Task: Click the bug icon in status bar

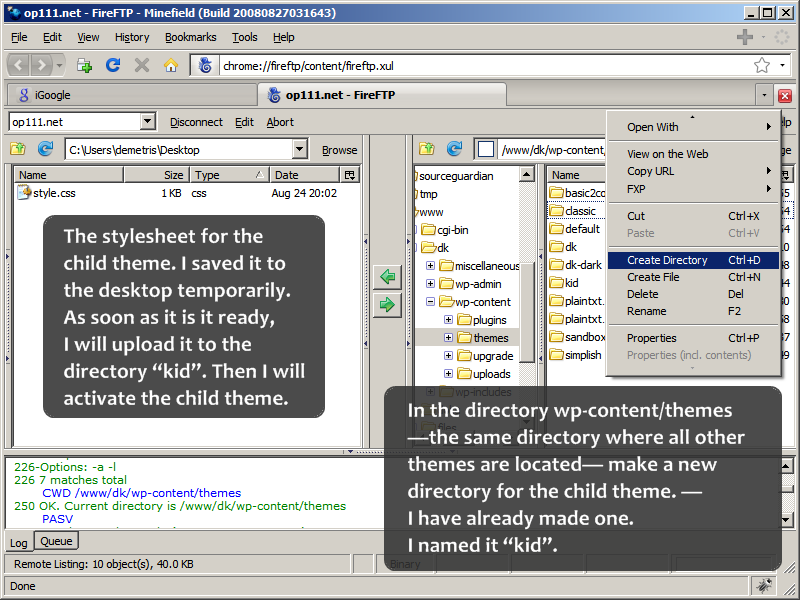Action: (764, 586)
